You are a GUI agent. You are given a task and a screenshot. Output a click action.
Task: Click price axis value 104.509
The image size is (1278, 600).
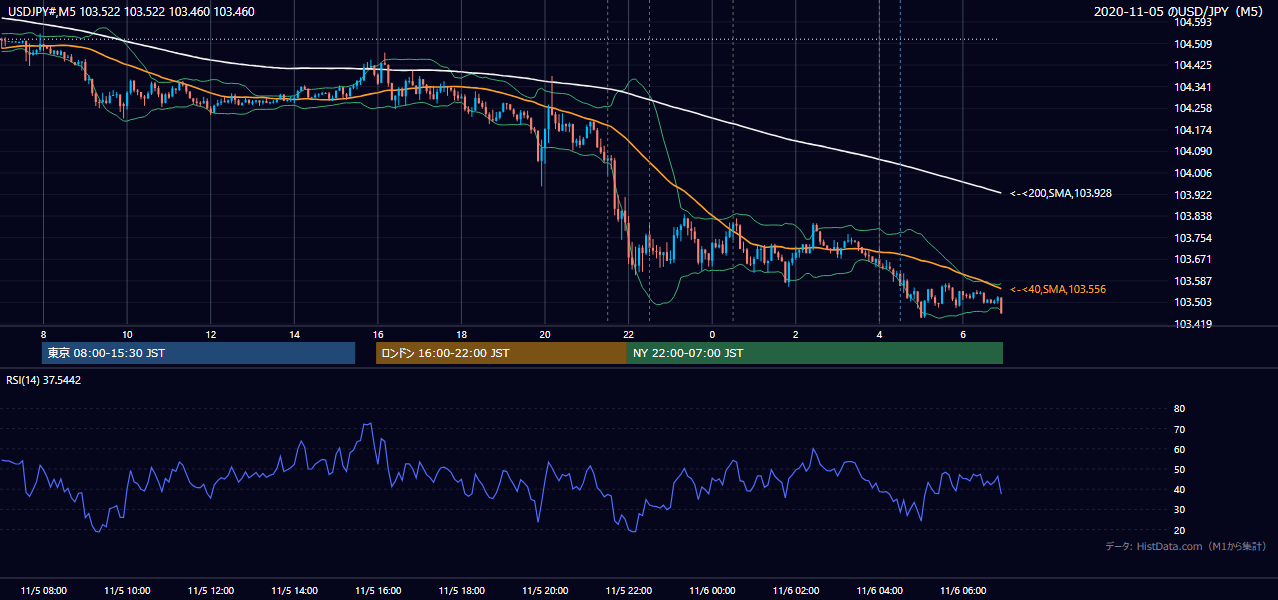(x=1193, y=44)
